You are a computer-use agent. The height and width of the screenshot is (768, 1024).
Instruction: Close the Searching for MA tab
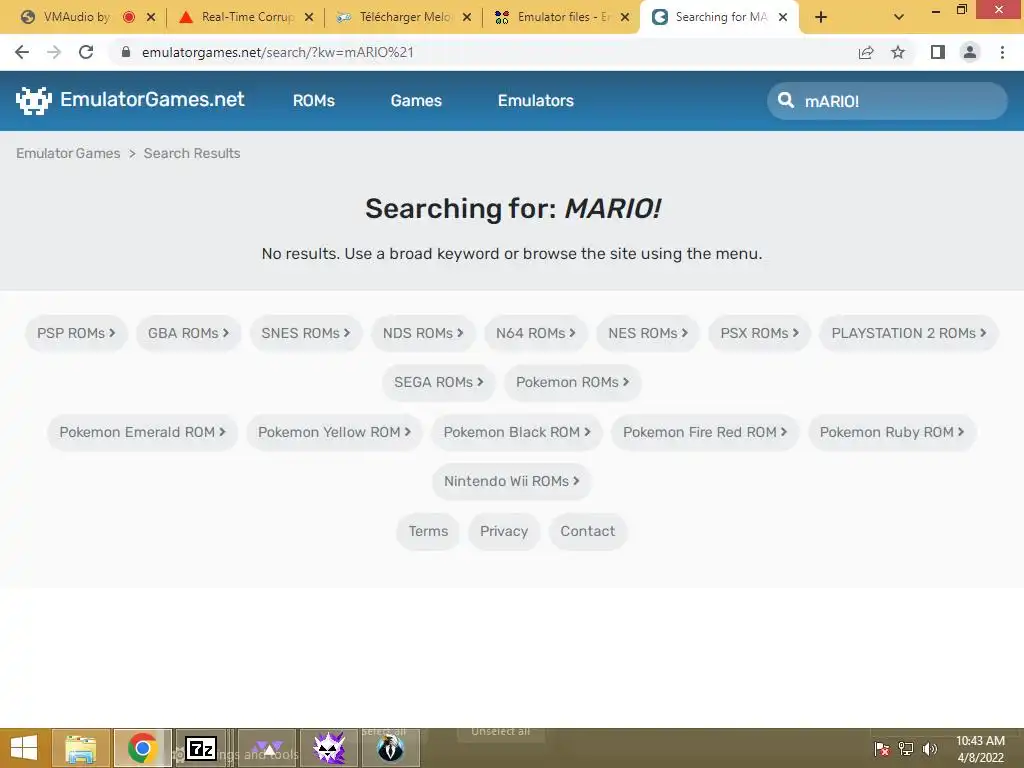[783, 17]
